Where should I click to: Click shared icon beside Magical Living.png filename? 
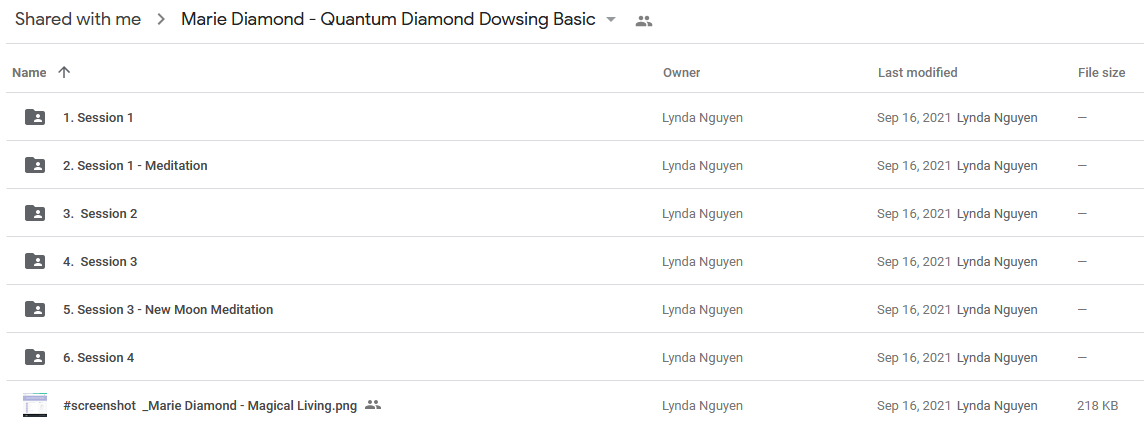click(x=373, y=405)
